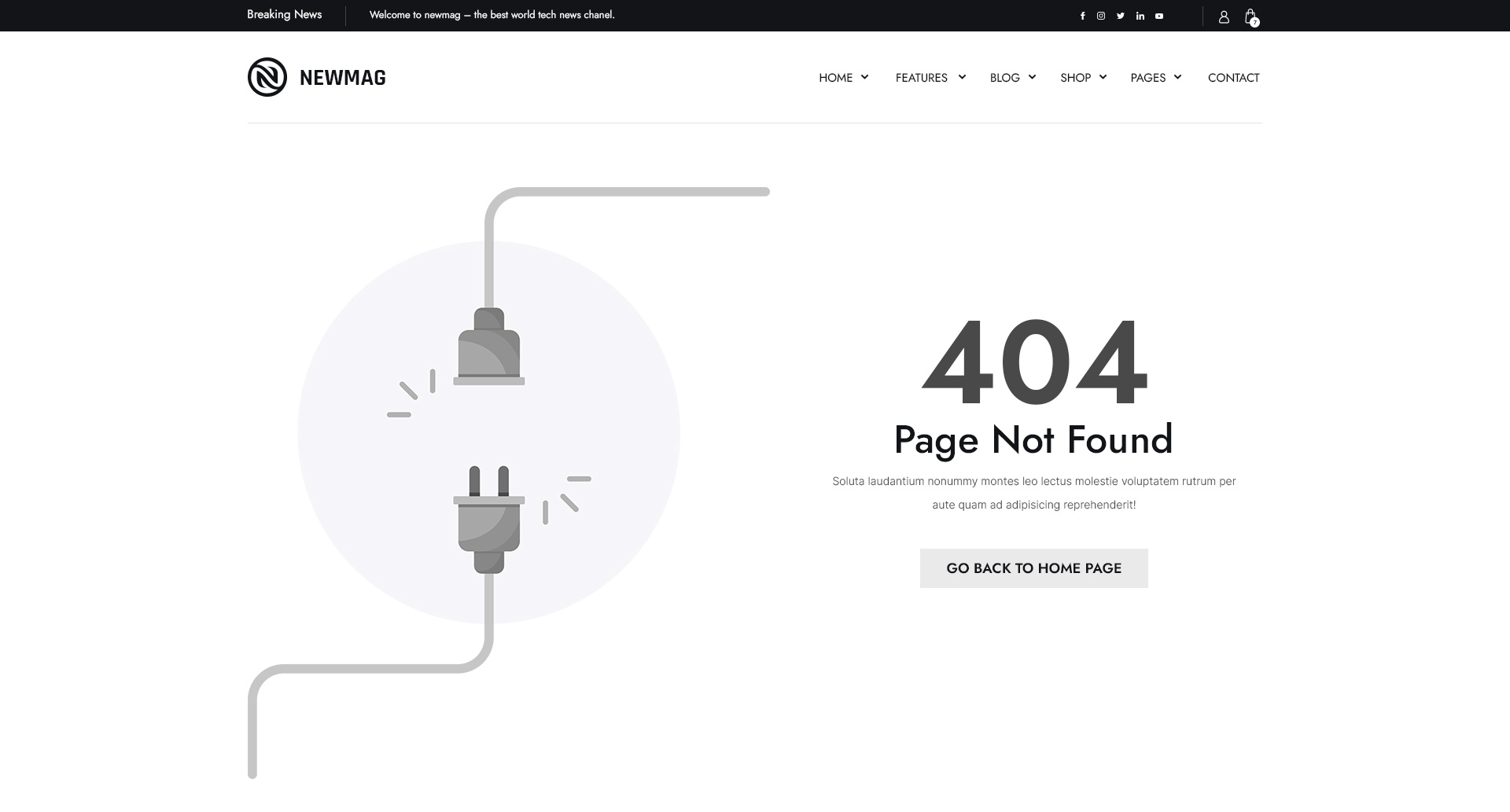Click the user account icon
This screenshot has height=812, width=1510.
pyautogui.click(x=1224, y=17)
